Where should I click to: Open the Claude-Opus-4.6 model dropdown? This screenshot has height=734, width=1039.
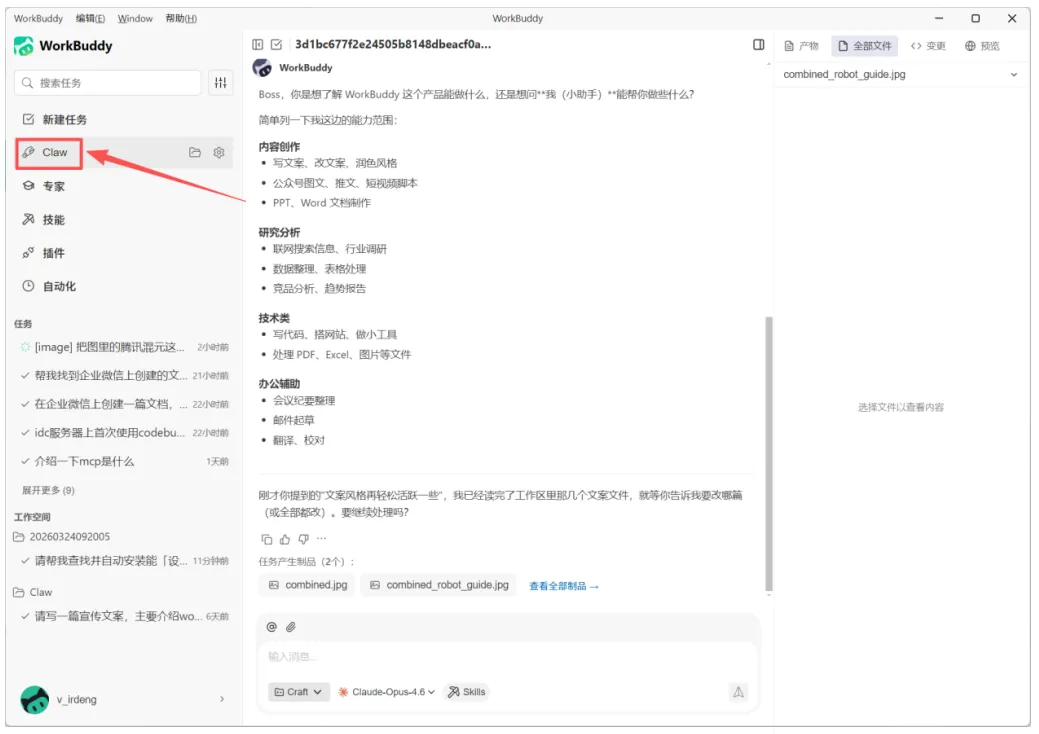pyautogui.click(x=387, y=692)
